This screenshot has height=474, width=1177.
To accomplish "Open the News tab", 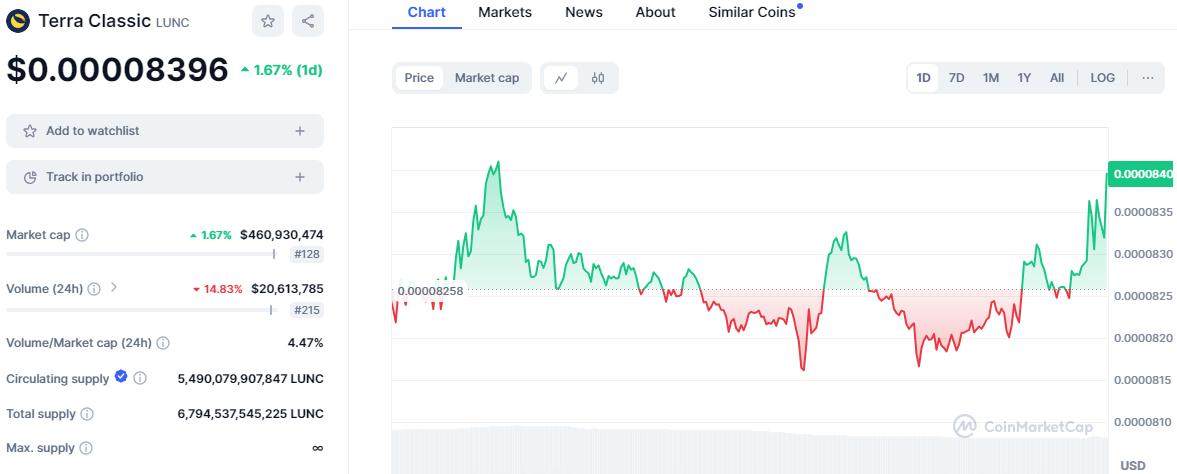I will click(x=584, y=12).
